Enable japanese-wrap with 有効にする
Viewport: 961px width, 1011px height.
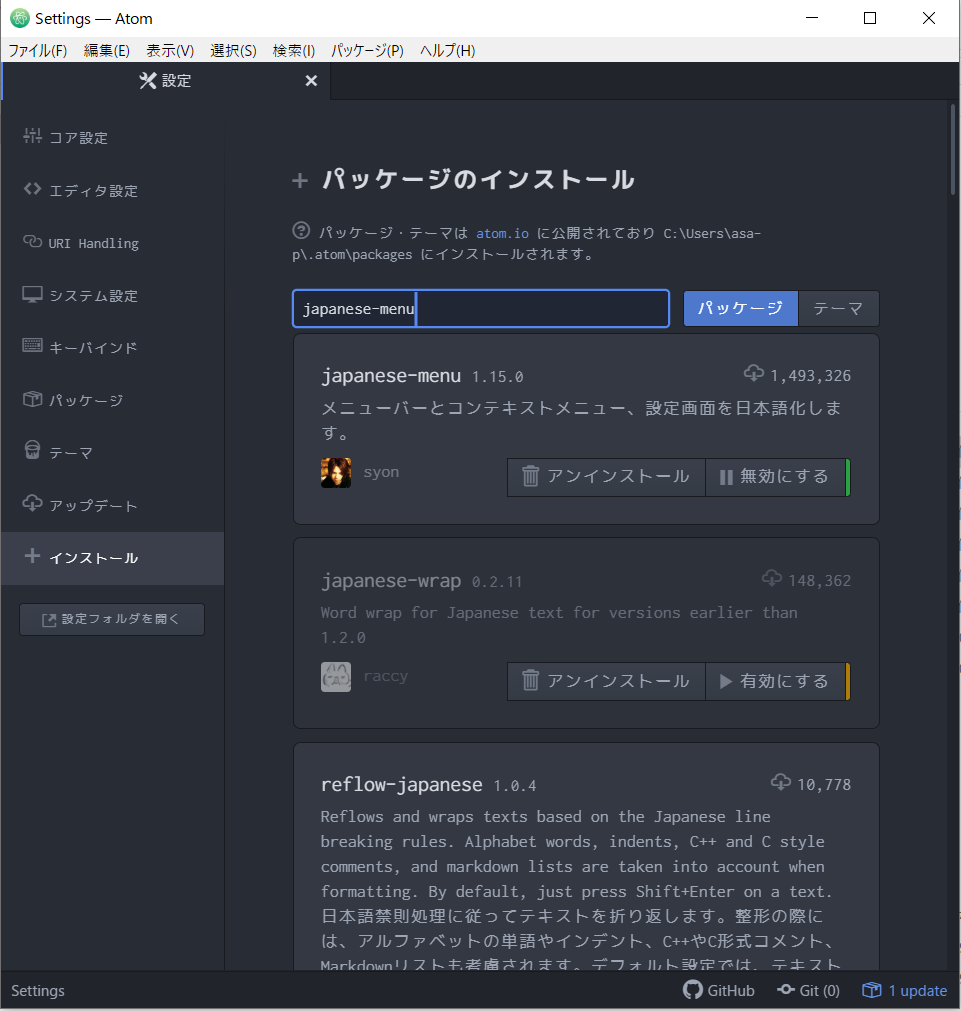tap(775, 681)
